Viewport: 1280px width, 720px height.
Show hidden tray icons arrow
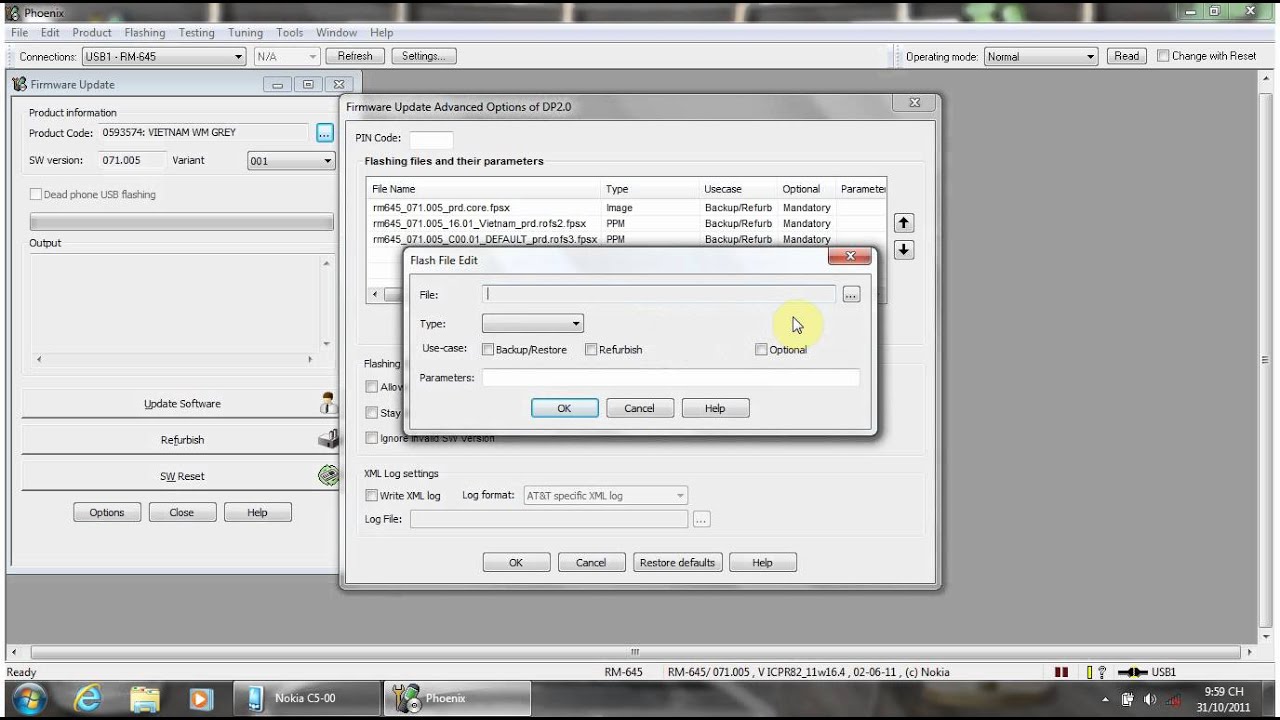(x=1105, y=699)
